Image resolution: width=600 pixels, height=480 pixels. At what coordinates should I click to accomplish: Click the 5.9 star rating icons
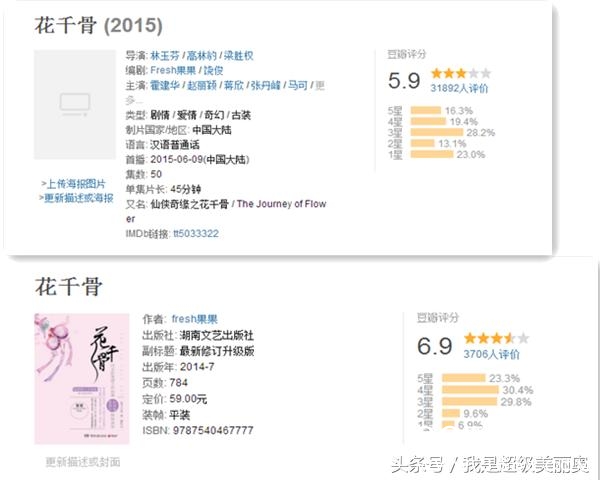pos(460,73)
